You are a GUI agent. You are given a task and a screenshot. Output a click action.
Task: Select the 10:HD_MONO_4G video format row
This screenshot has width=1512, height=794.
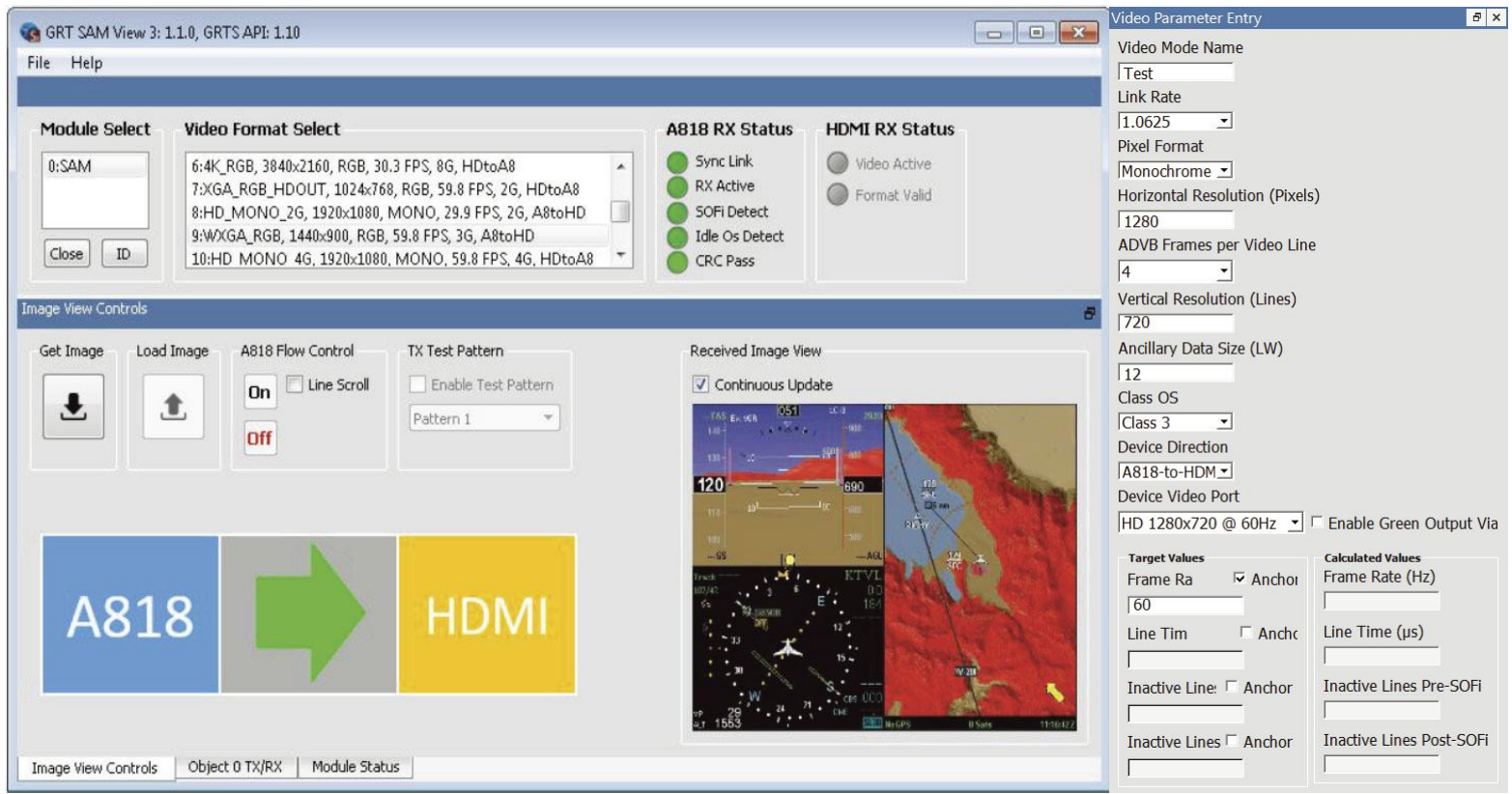[398, 258]
